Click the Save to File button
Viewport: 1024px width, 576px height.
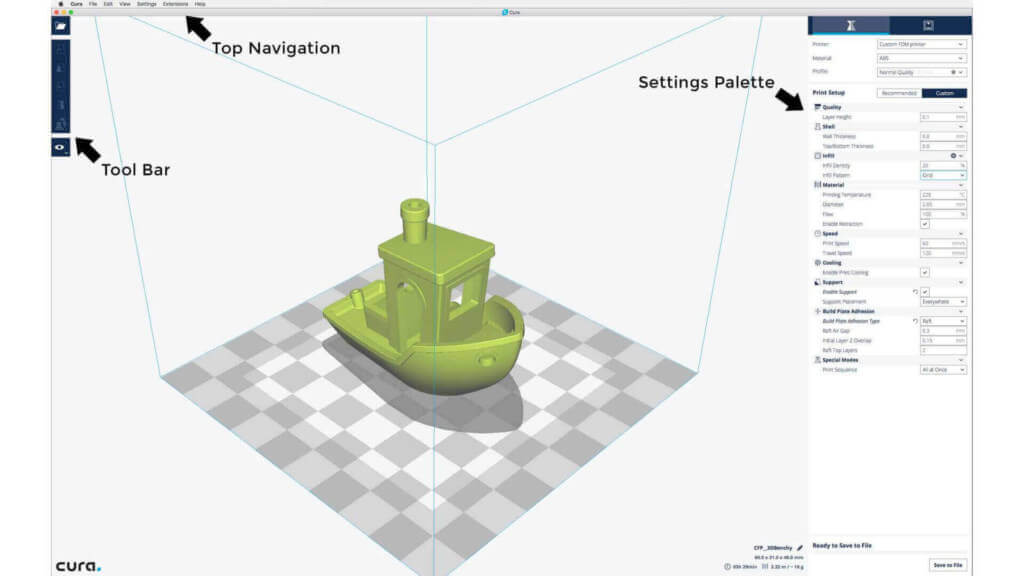[x=950, y=563]
